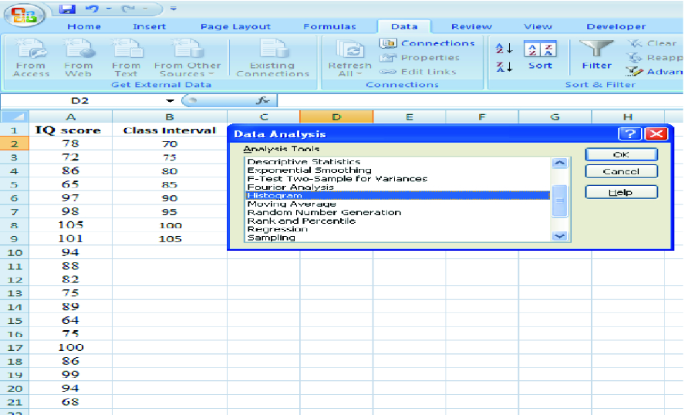Undo the last action
Screen dimensions: 685x415
tap(92, 9)
